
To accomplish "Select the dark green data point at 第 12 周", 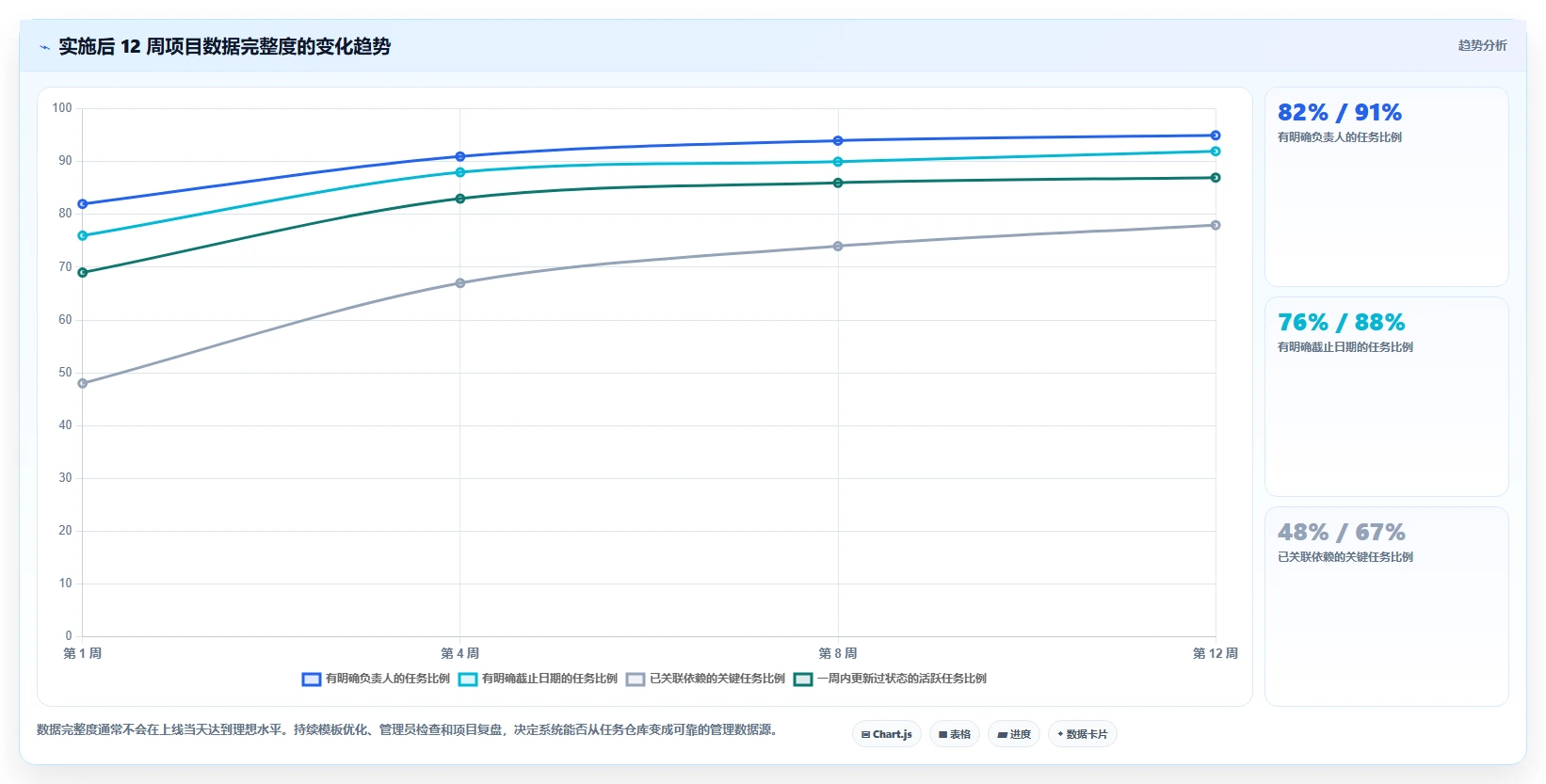I will coord(1216,178).
